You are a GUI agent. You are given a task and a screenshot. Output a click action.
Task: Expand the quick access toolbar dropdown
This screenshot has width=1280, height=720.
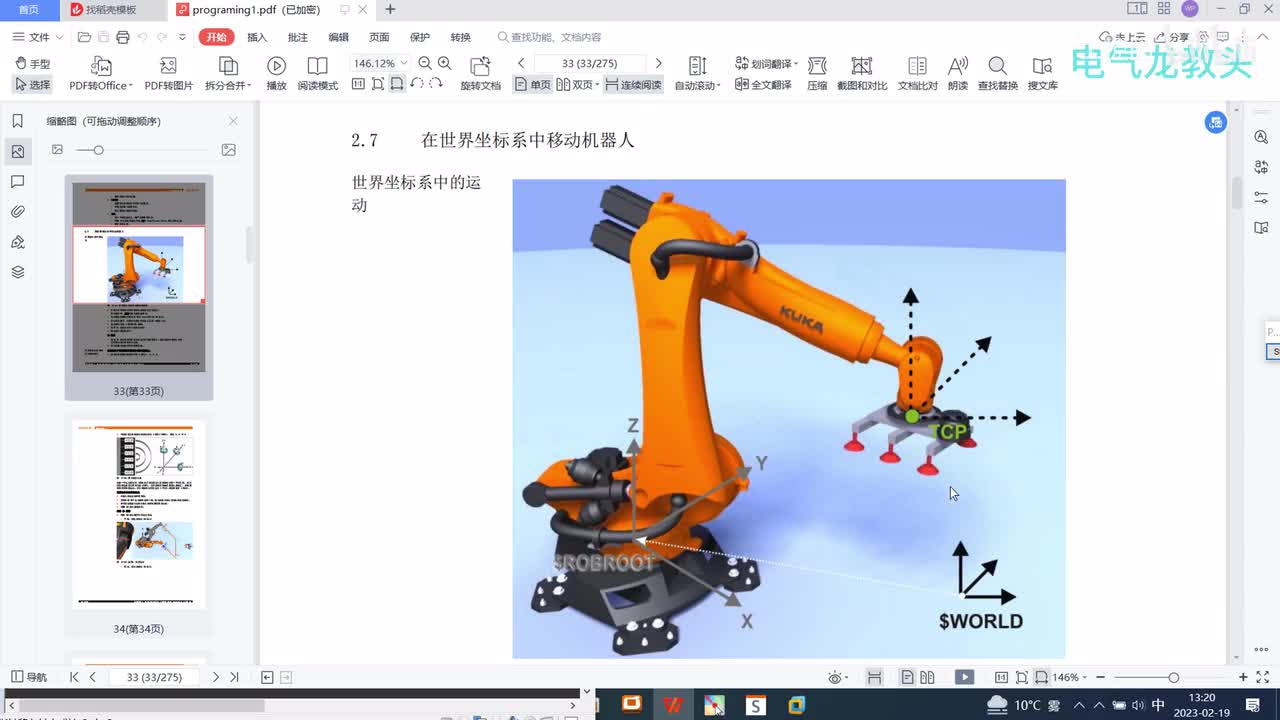click(182, 37)
